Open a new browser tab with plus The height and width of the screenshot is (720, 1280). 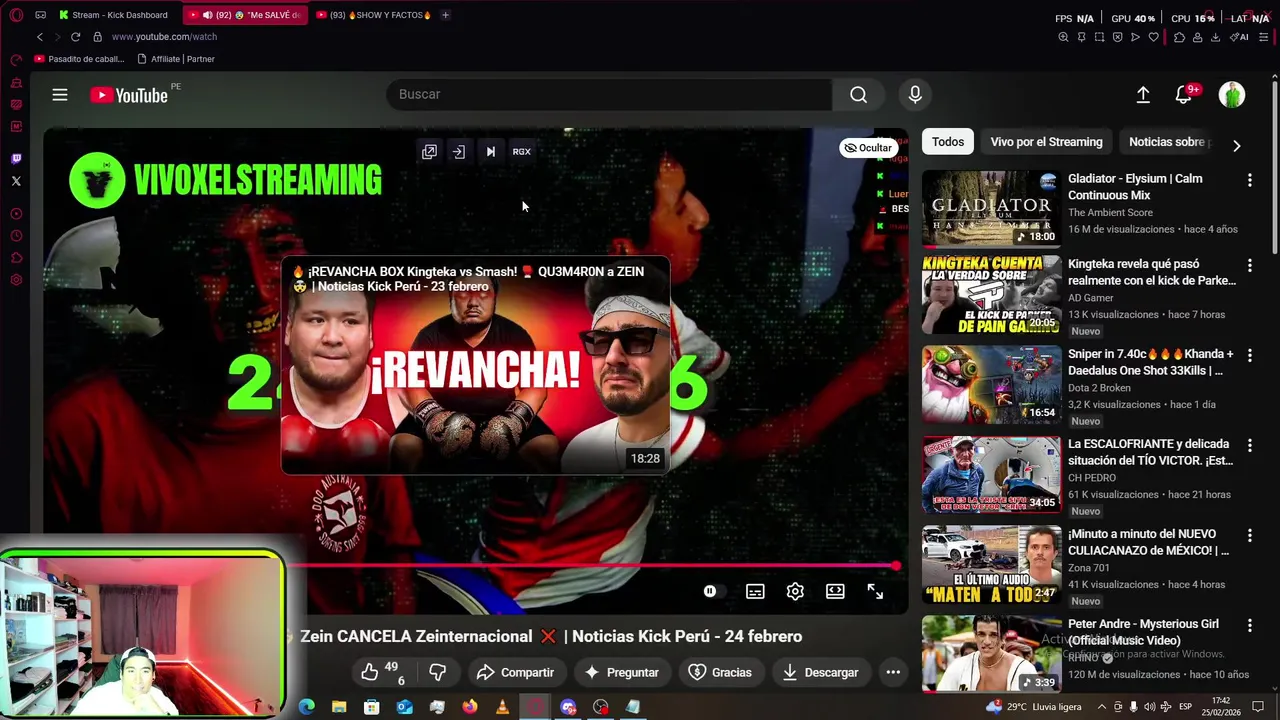(445, 15)
